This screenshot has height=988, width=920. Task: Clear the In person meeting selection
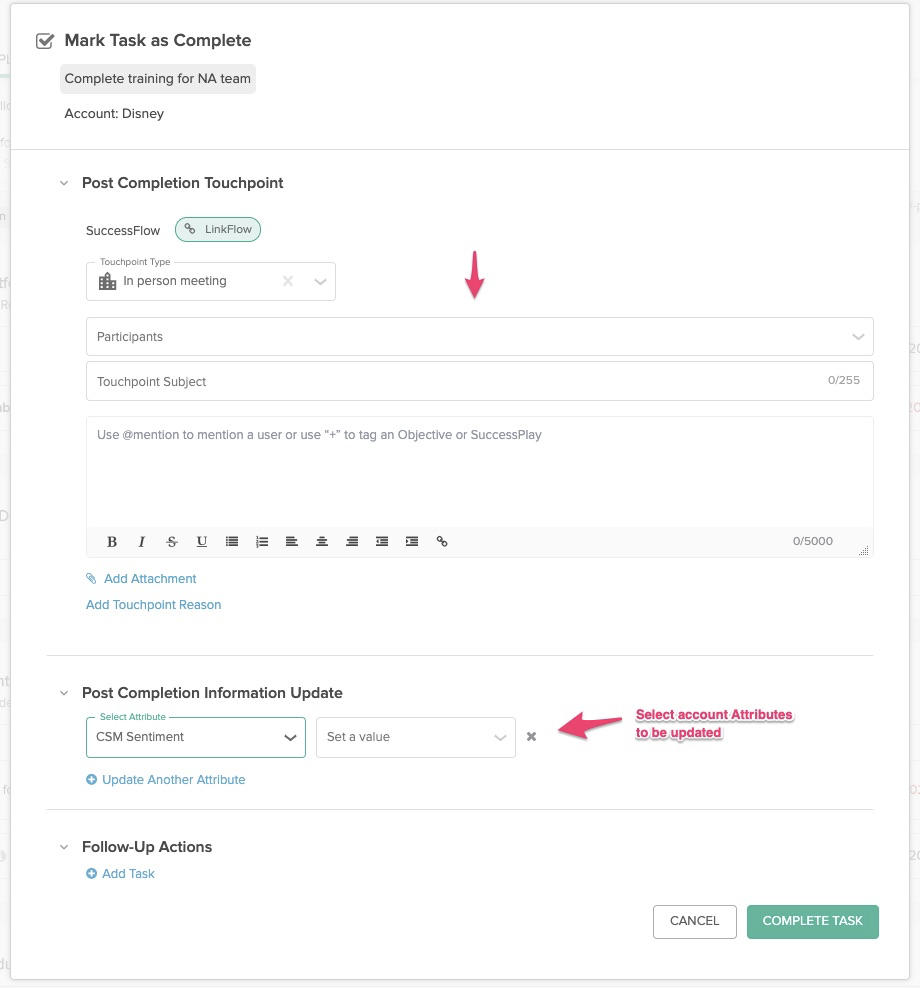288,281
